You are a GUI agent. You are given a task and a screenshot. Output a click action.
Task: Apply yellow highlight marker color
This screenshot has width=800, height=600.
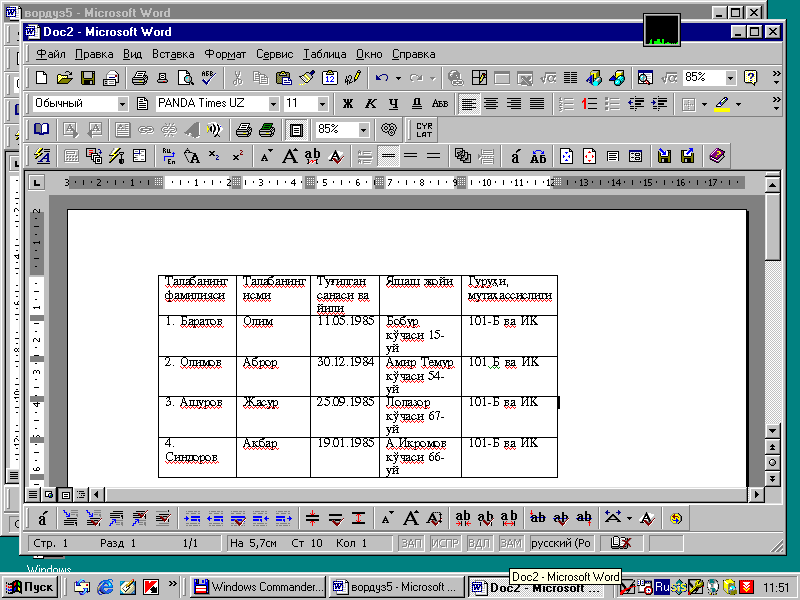click(x=722, y=104)
